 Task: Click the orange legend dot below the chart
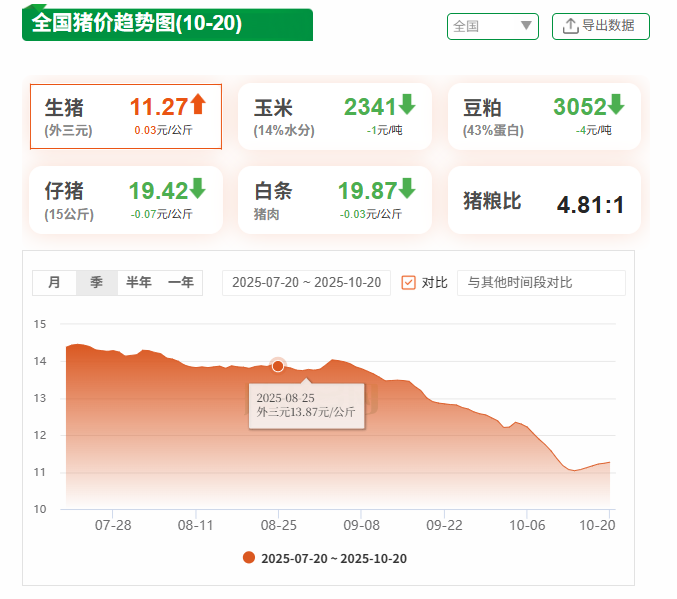click(249, 558)
